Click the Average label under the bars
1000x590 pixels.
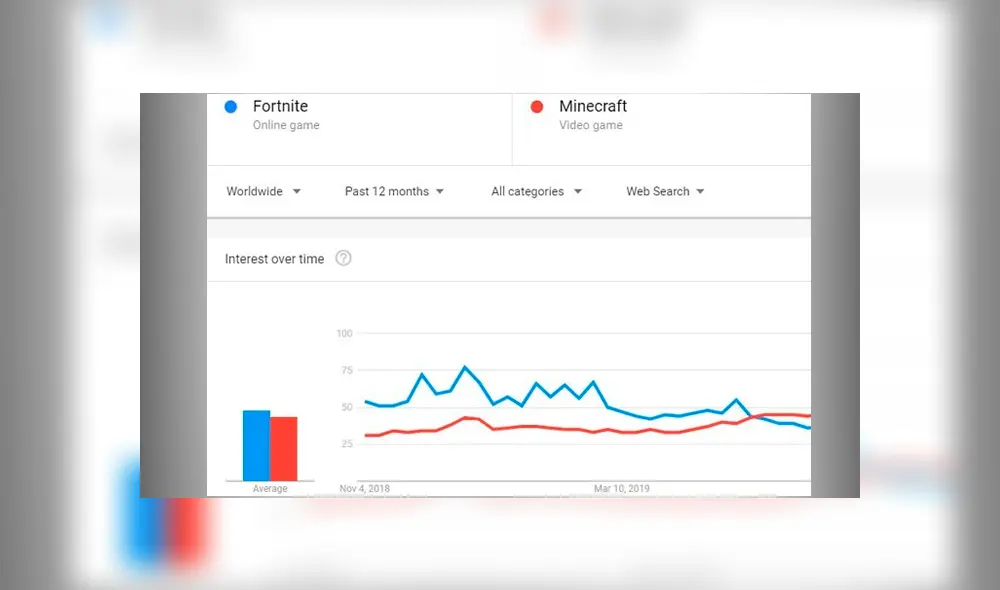pyautogui.click(x=270, y=488)
